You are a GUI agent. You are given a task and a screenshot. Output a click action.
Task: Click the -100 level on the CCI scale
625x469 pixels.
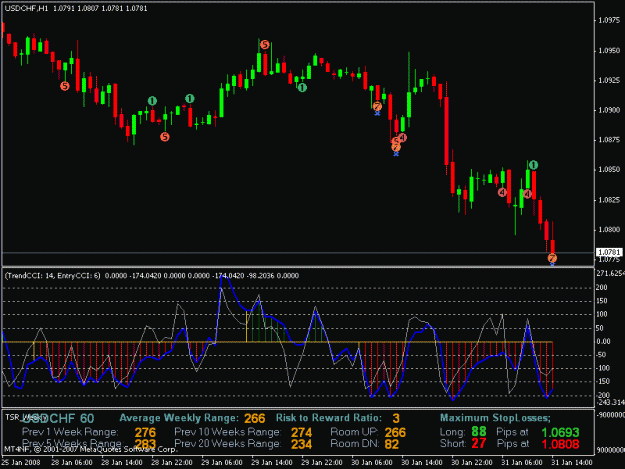coord(602,369)
